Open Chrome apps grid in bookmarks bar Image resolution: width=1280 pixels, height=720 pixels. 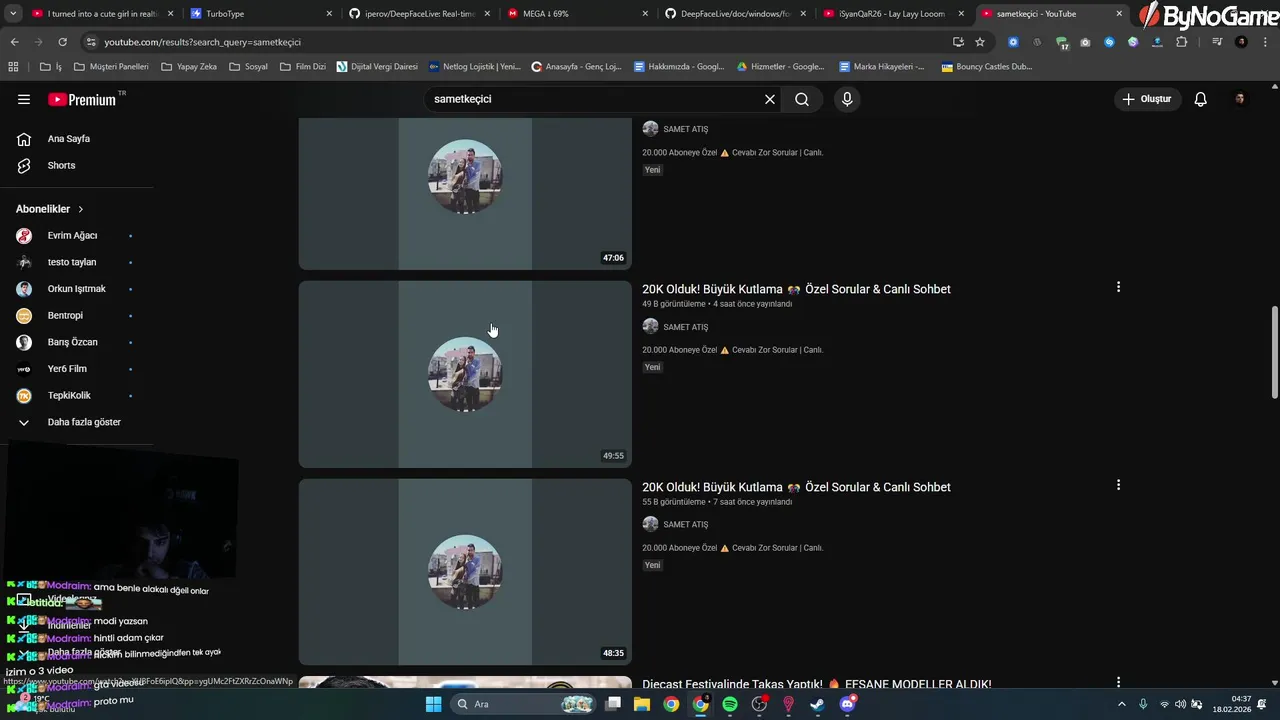pos(13,67)
